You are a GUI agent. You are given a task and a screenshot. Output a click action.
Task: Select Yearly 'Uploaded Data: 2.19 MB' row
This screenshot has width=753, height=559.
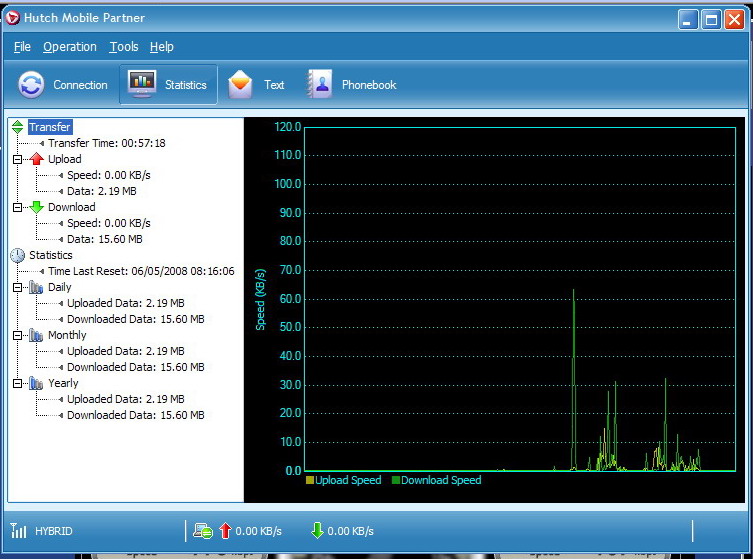(126, 399)
